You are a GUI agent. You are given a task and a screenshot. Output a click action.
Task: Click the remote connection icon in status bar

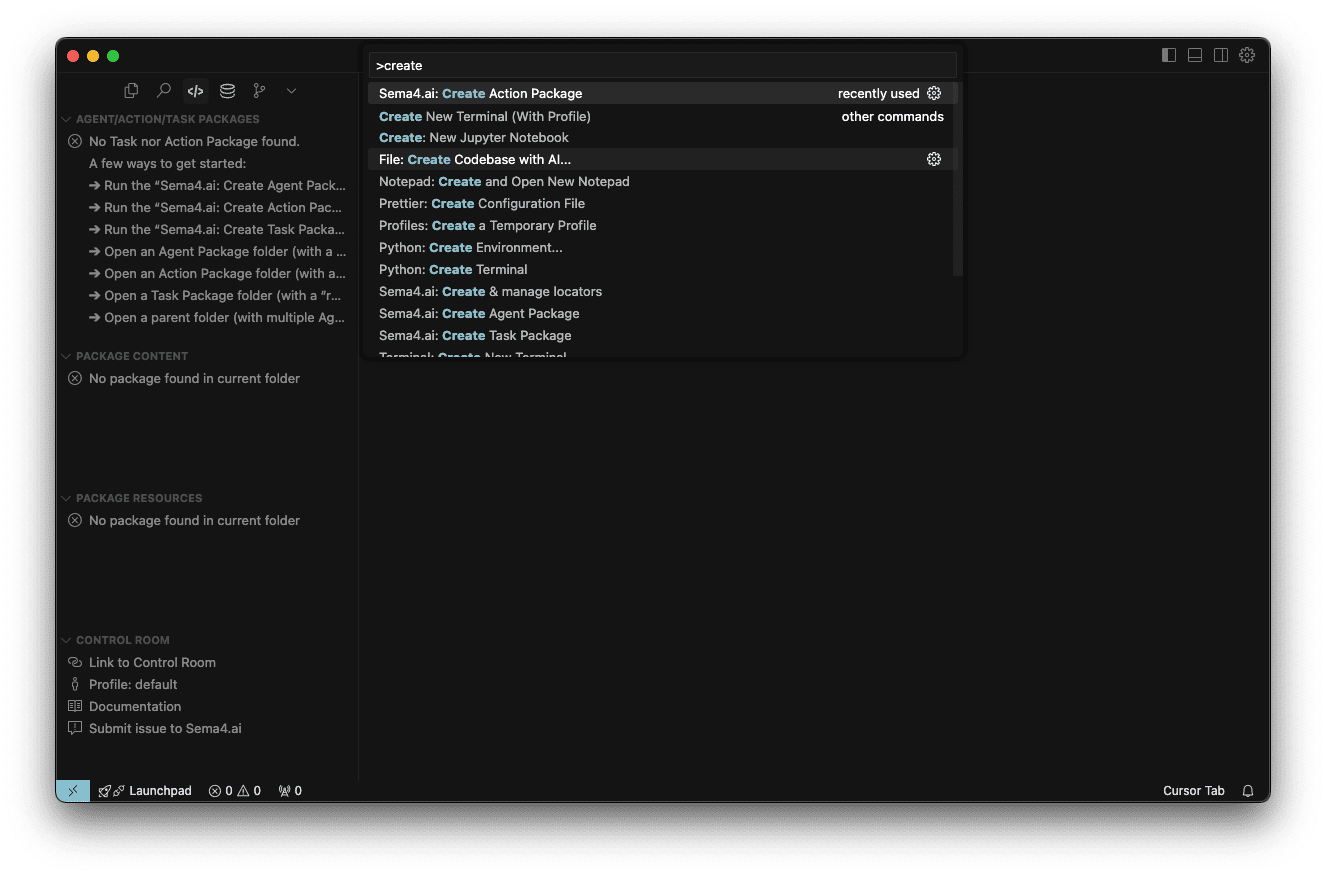[72, 790]
